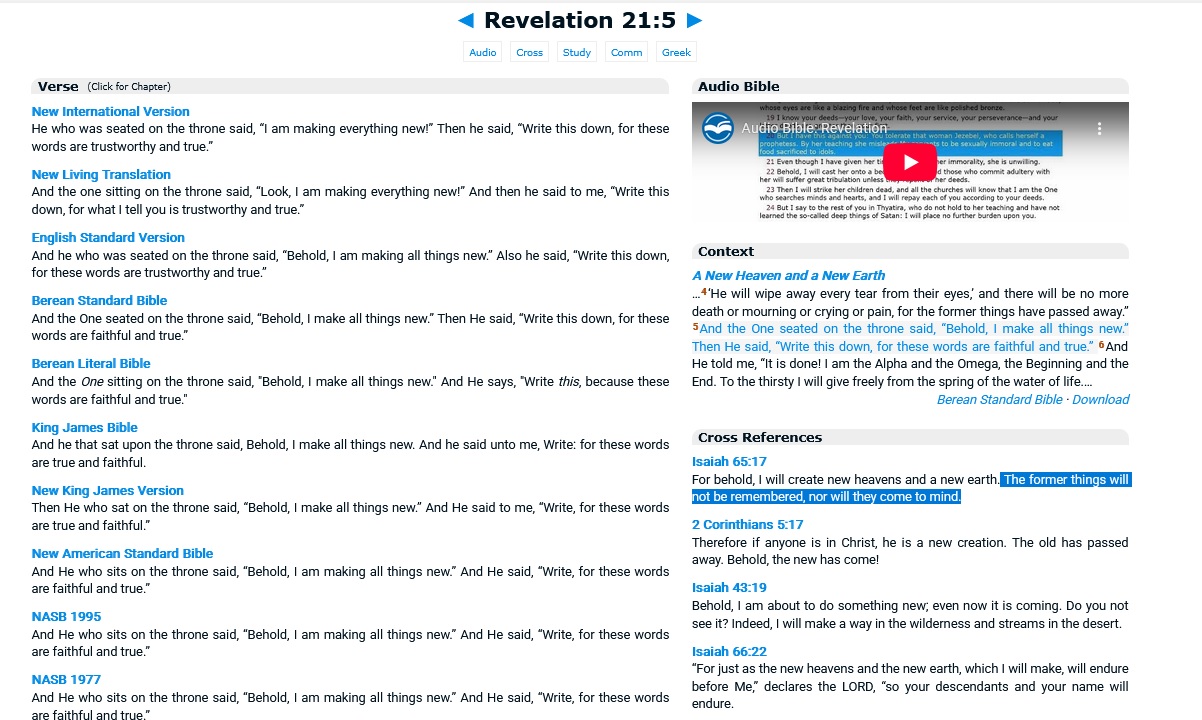Screen dimensions: 1202x720
Task: Open New International Version chapter
Action: (x=110, y=111)
